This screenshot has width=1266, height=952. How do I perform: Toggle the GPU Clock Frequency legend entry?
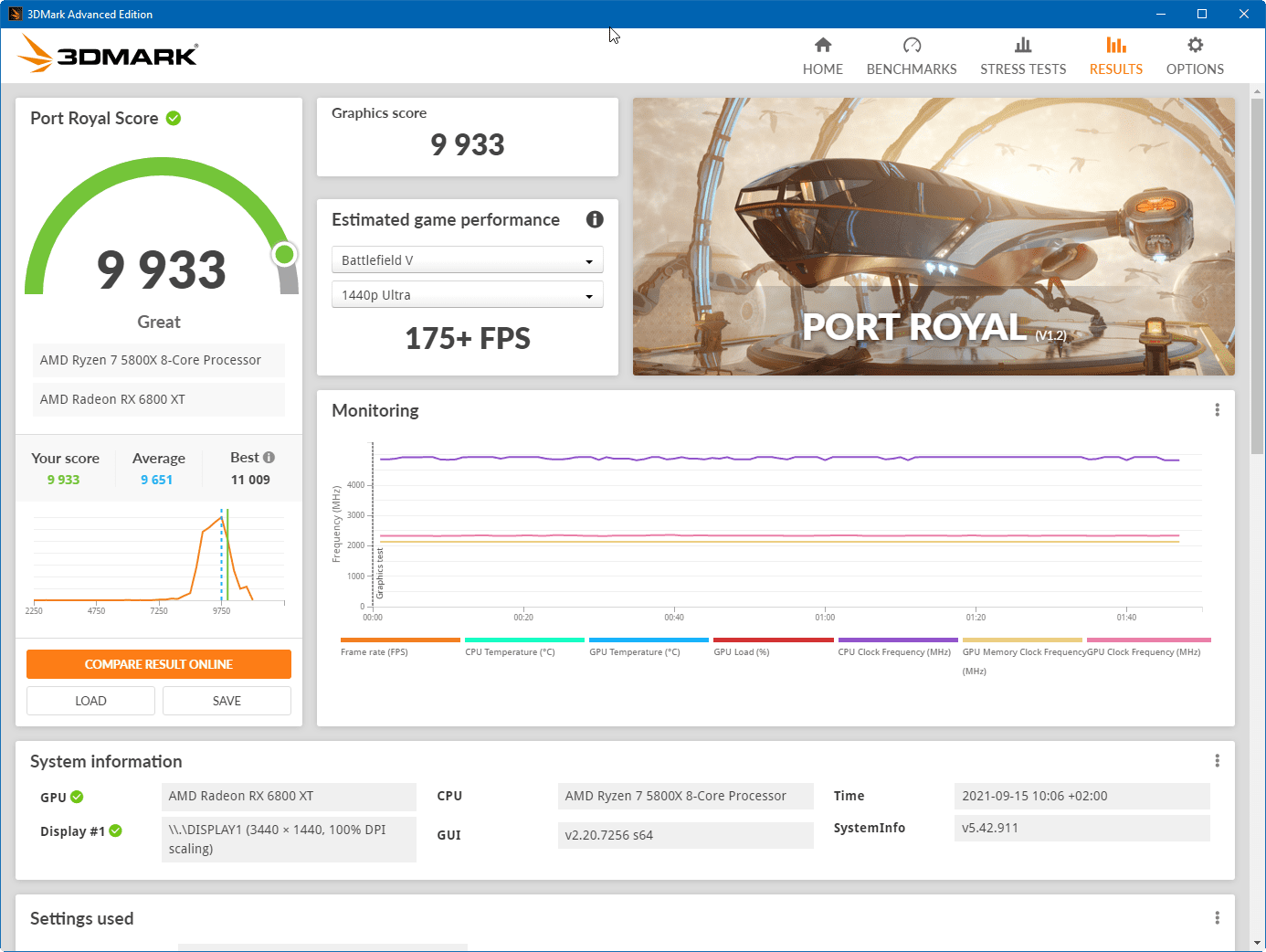click(1147, 647)
